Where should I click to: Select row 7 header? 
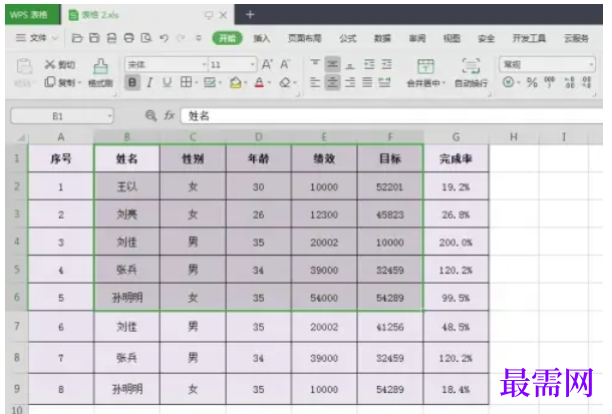point(16,326)
